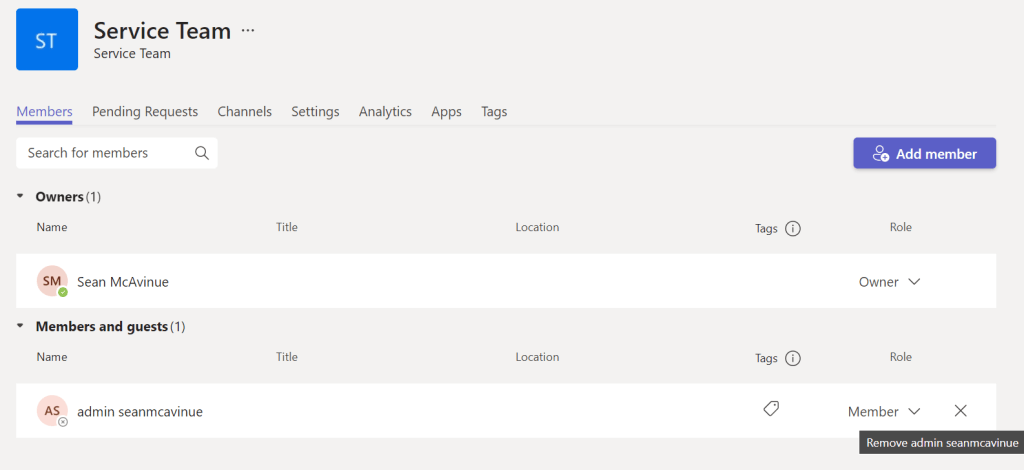Screen dimensions: 1024x470
Task: Collapse the Members and guests section
Action: click(21, 327)
